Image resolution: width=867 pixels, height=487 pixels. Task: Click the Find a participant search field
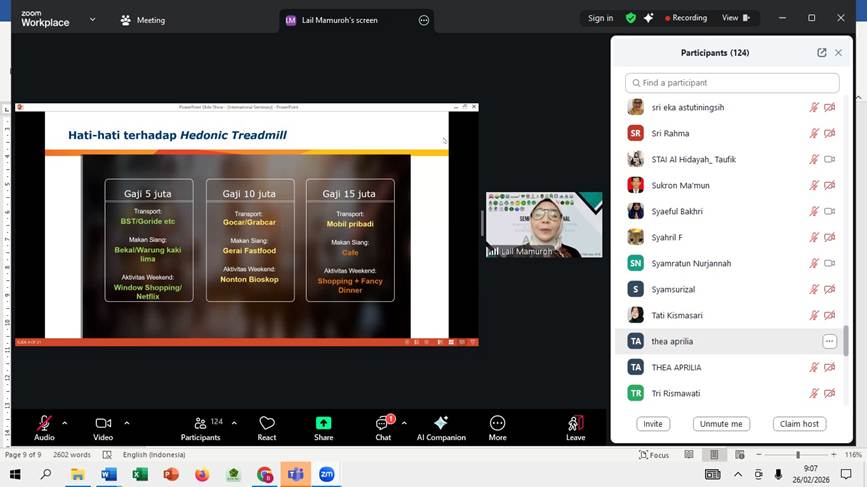pos(732,83)
